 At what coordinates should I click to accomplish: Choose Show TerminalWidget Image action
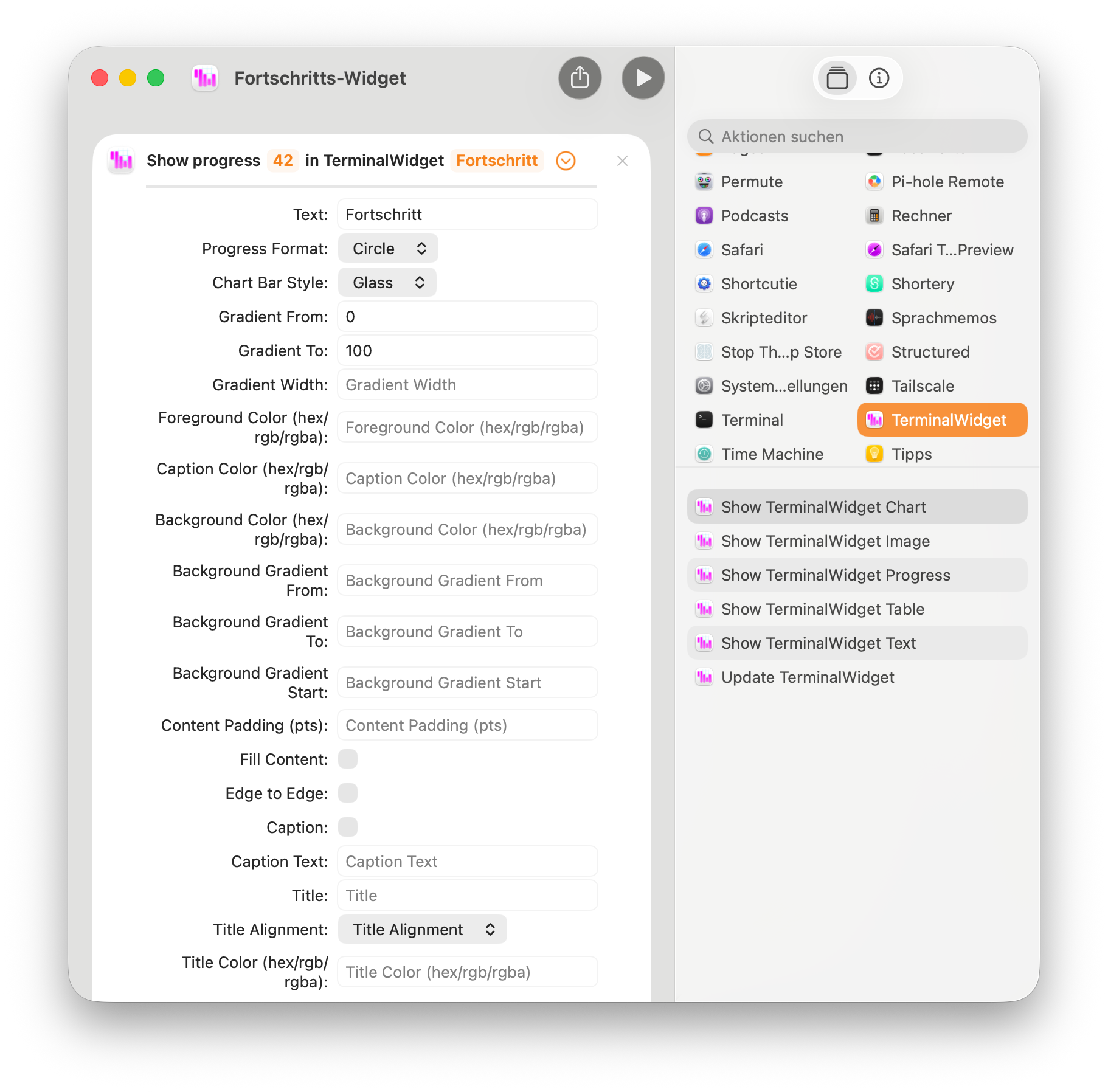(x=857, y=541)
